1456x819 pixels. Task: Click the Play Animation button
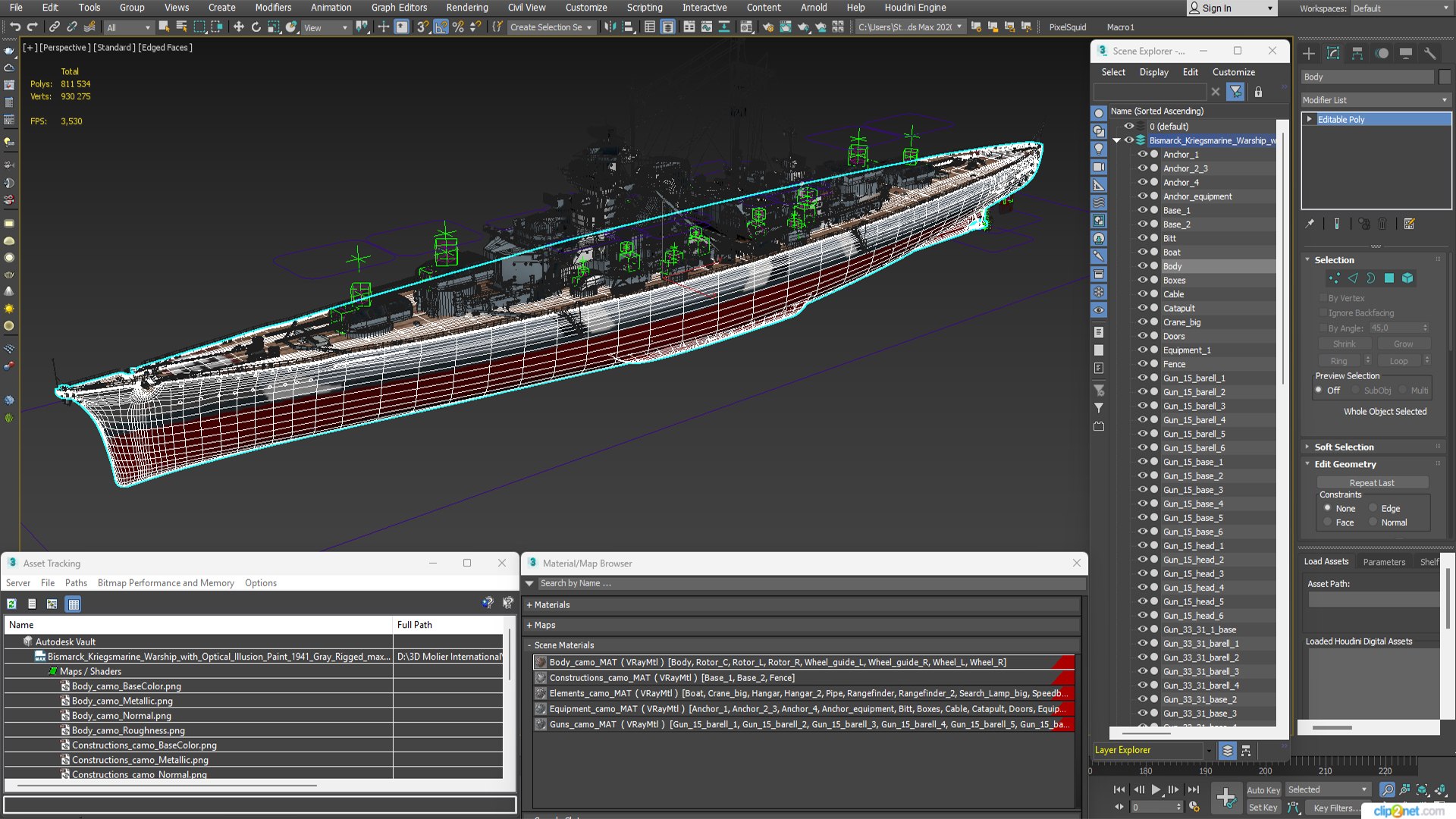[x=1156, y=789]
